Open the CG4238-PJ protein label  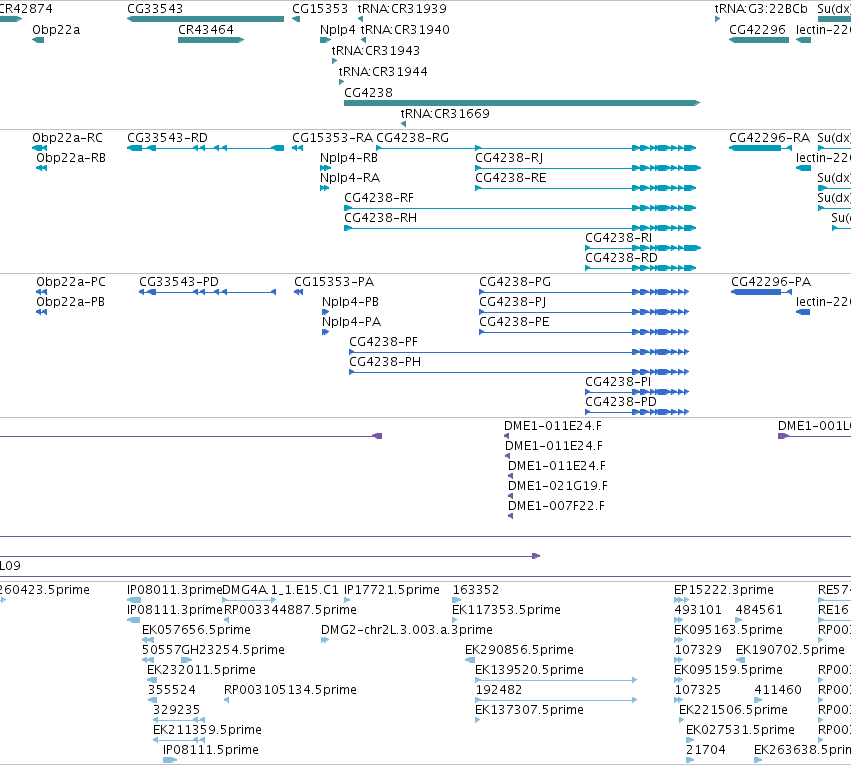pyautogui.click(x=512, y=302)
